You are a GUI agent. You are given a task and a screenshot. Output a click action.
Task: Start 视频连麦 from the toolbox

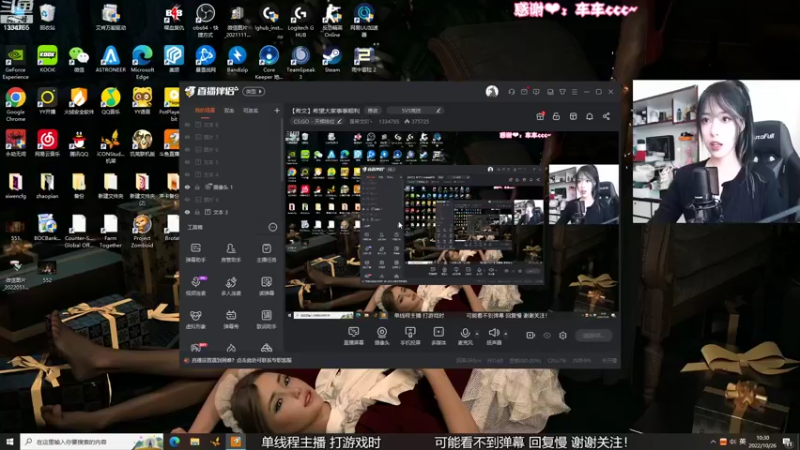tap(195, 286)
